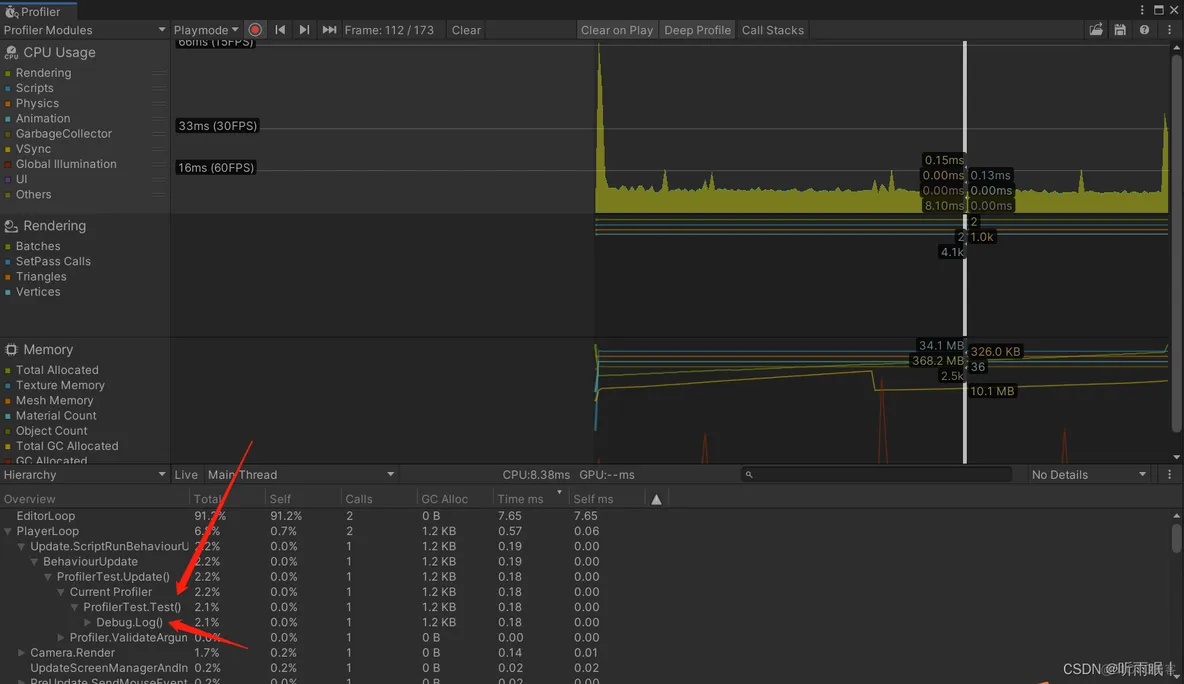Select the Profiler window tab

click(x=39, y=11)
